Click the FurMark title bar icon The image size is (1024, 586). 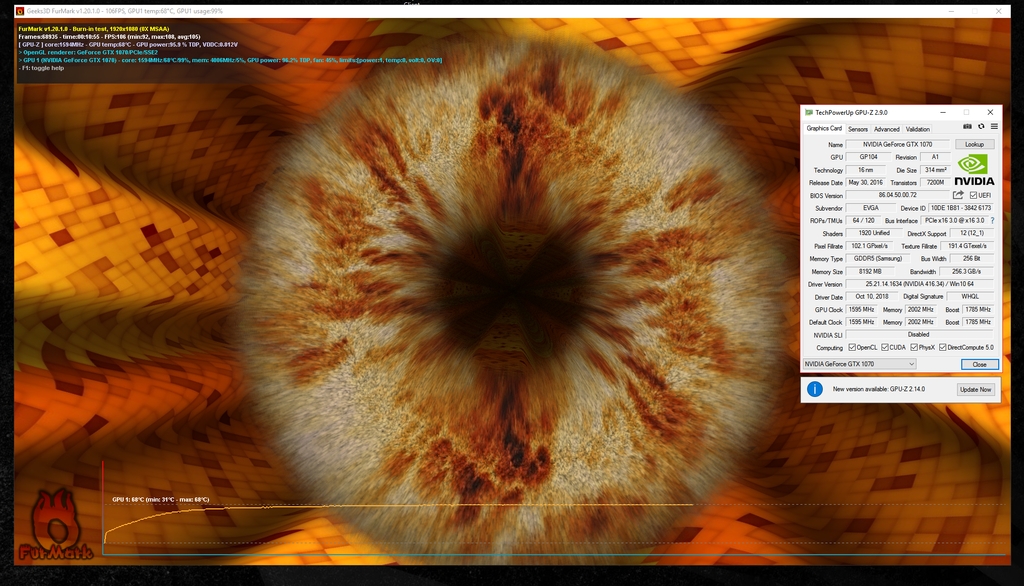coord(20,11)
